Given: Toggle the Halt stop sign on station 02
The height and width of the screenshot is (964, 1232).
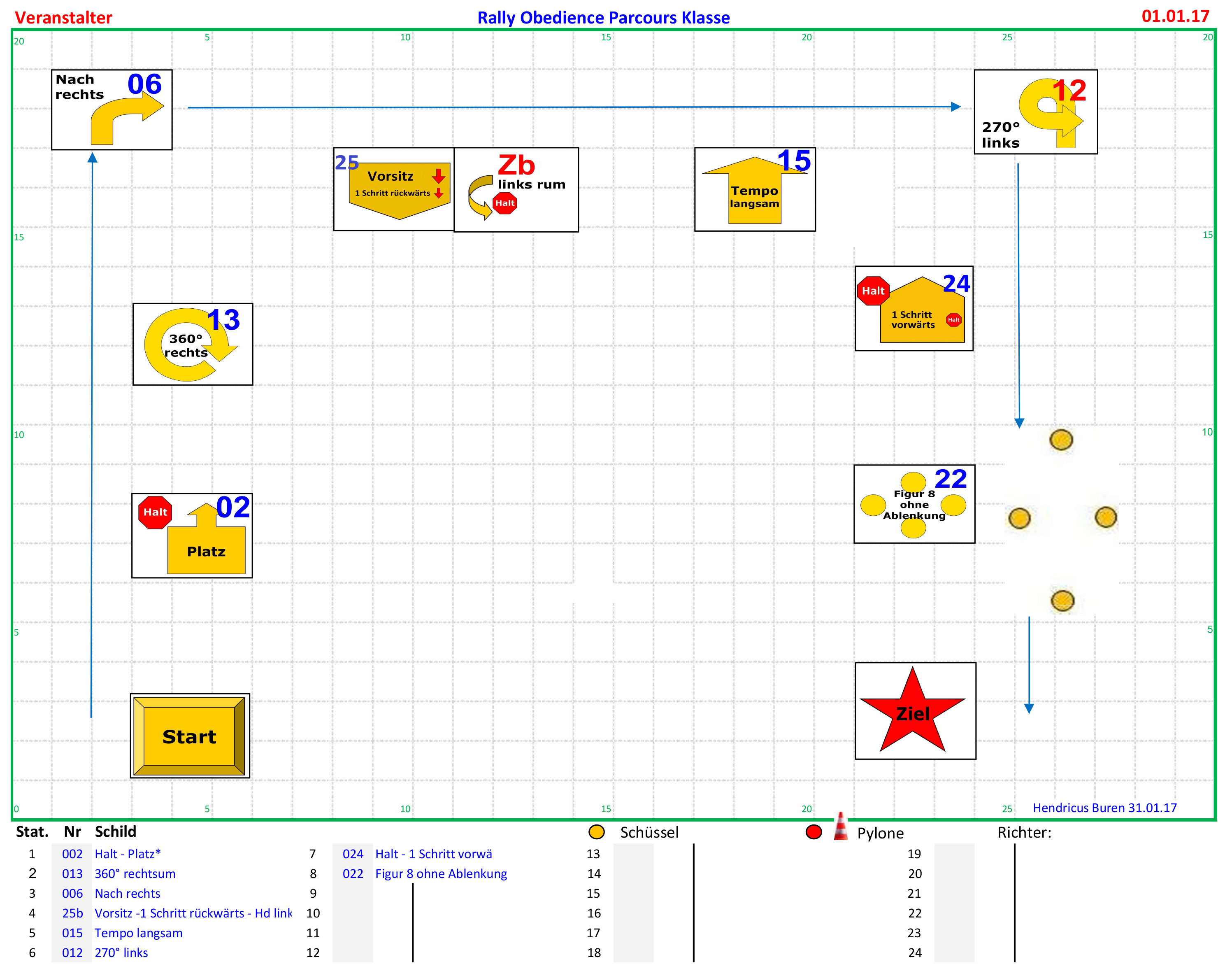Looking at the screenshot, I should click(155, 512).
